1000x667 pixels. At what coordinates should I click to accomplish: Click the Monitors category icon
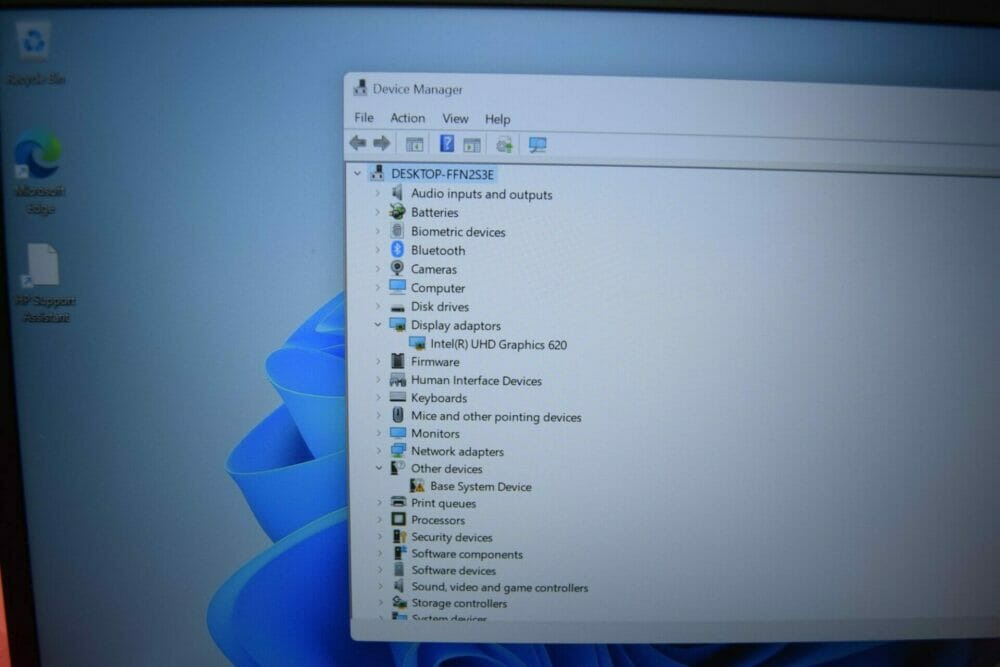click(398, 433)
